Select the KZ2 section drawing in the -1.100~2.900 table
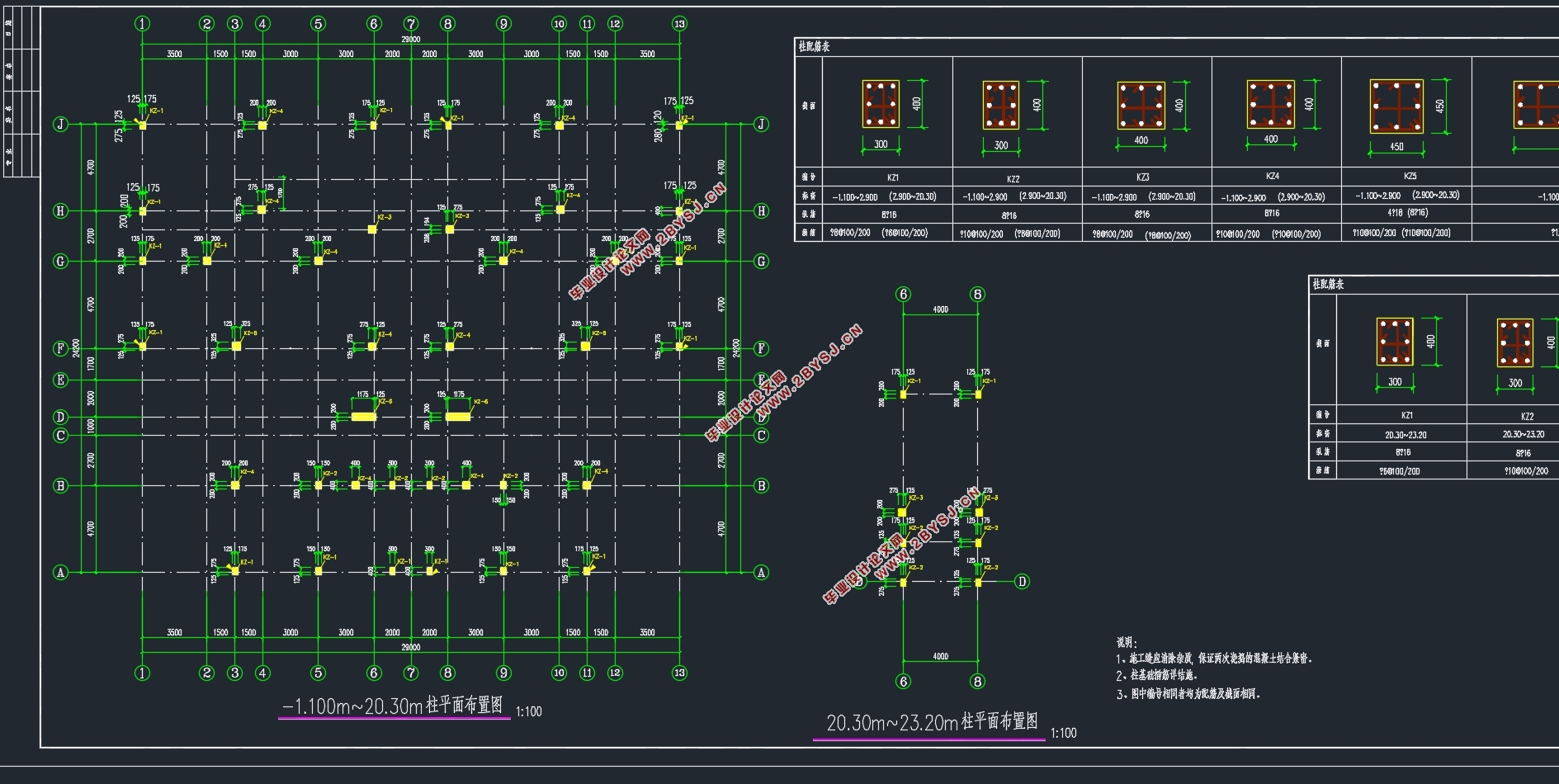The height and width of the screenshot is (784, 1559). [x=1001, y=105]
